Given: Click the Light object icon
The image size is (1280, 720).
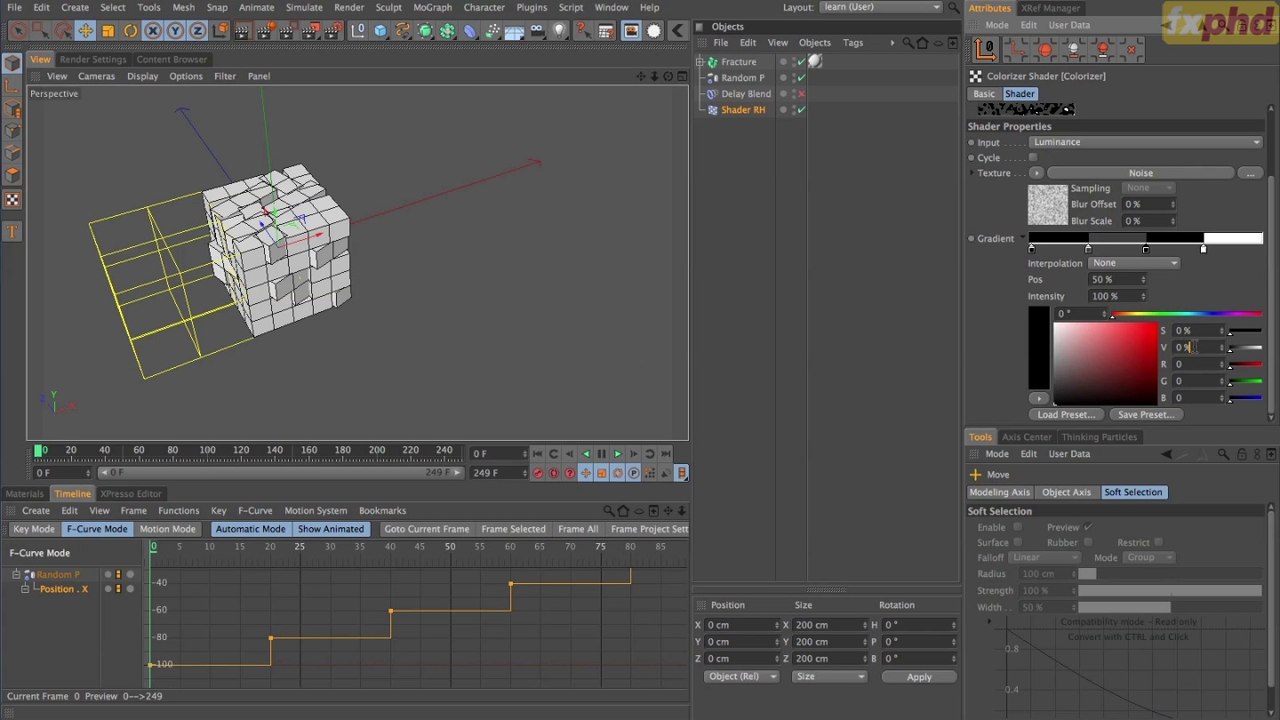Looking at the screenshot, I should (559, 31).
